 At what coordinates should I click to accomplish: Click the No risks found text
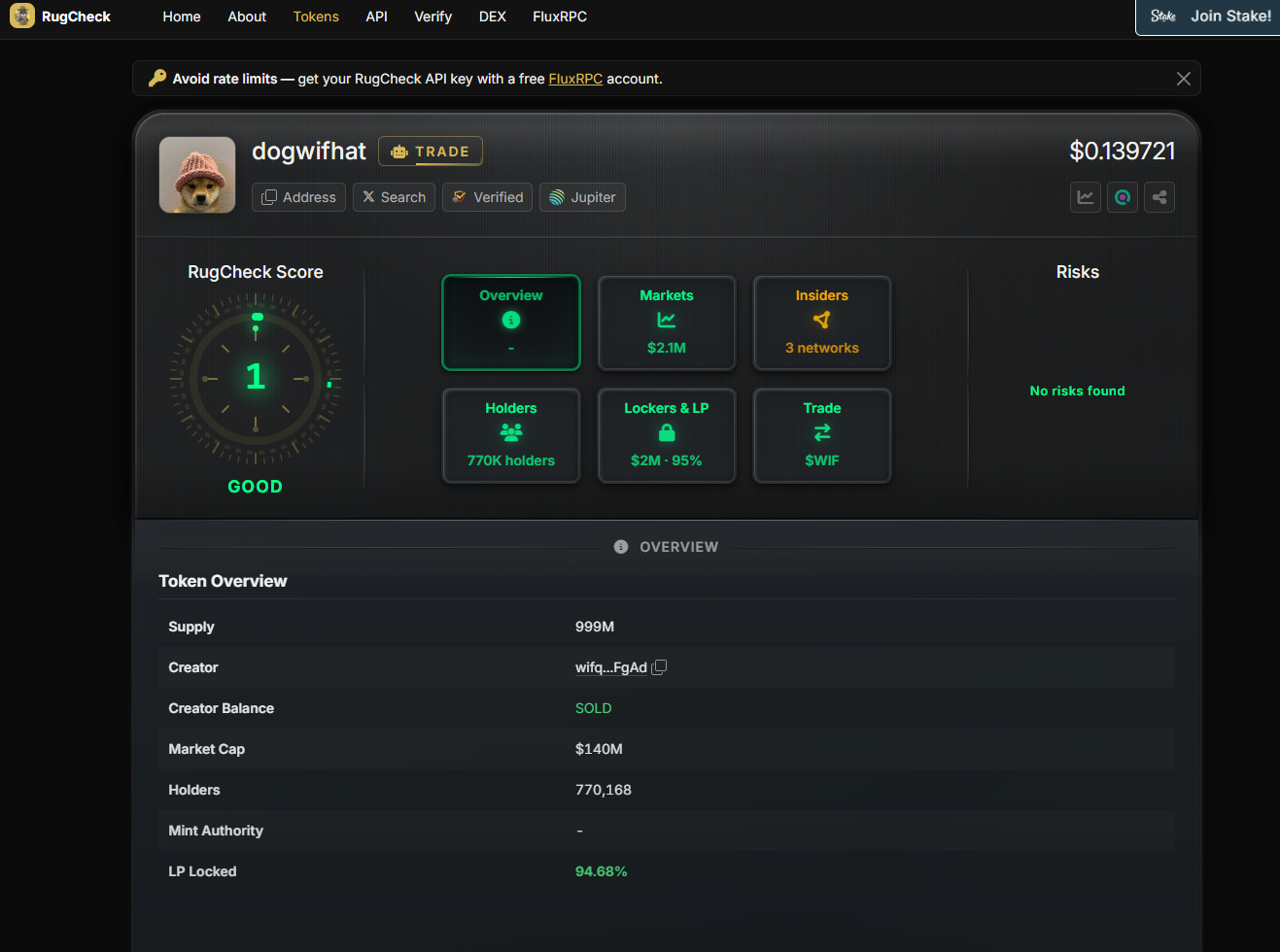tap(1078, 391)
